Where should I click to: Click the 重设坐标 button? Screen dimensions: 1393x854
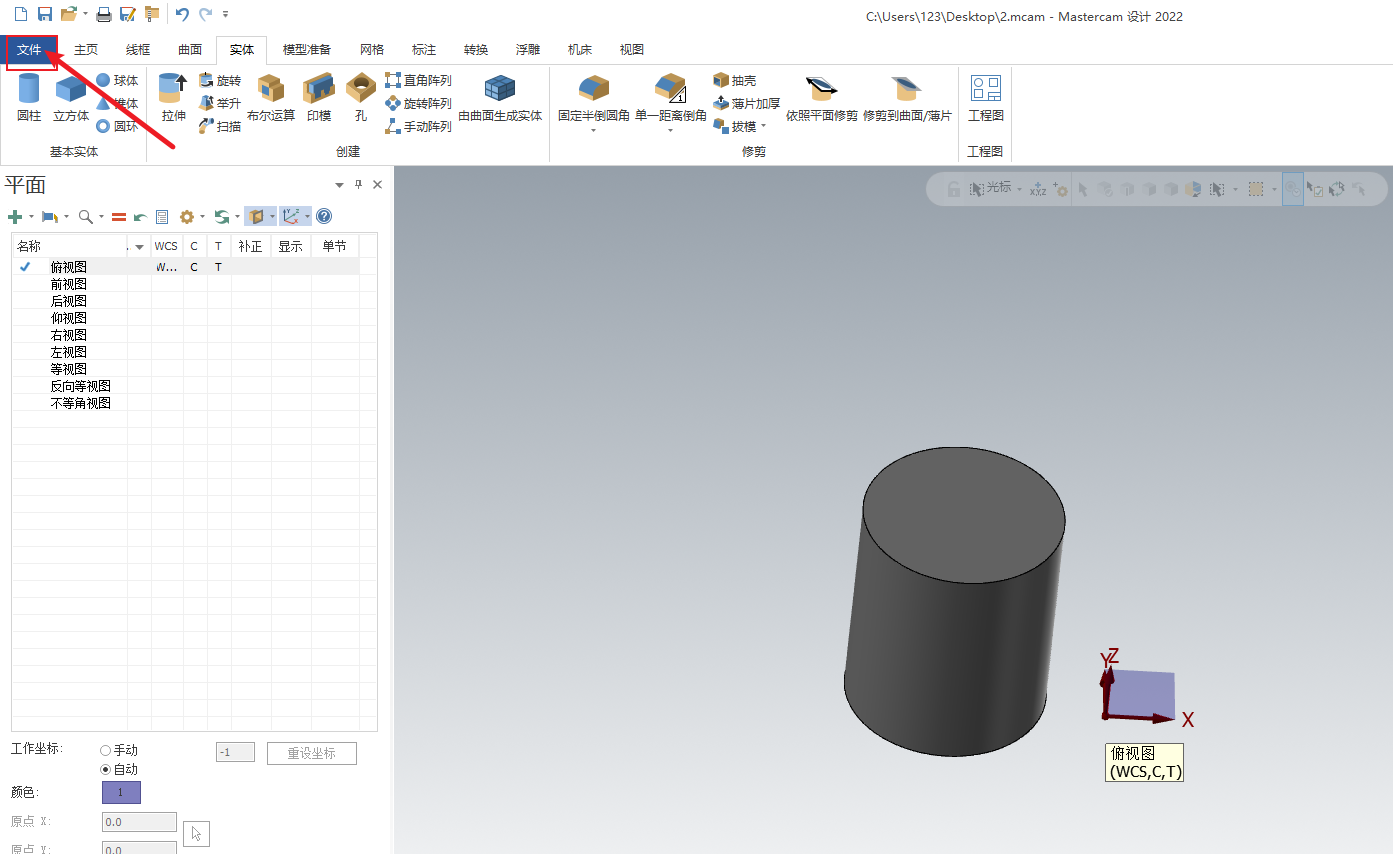coord(311,753)
